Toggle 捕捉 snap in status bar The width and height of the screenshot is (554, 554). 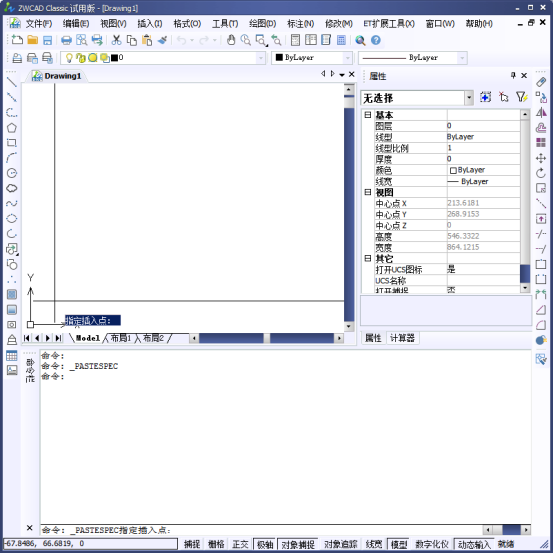[x=192, y=544]
